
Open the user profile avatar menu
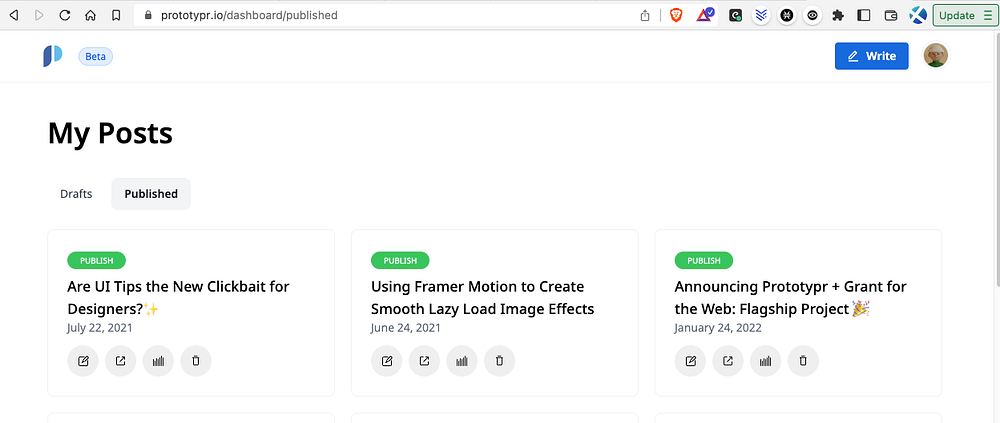pos(935,56)
